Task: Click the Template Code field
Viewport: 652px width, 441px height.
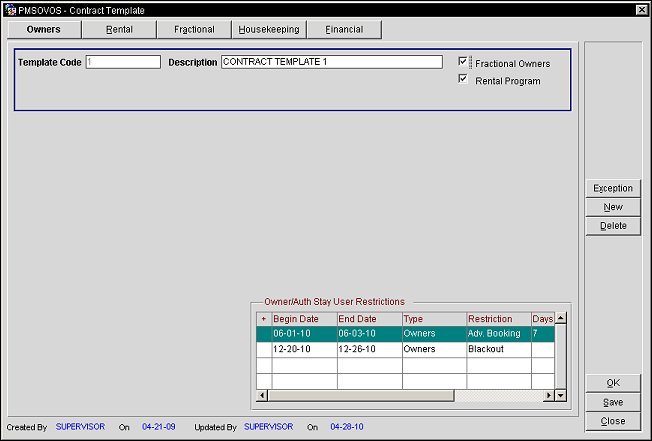Action: (x=122, y=62)
